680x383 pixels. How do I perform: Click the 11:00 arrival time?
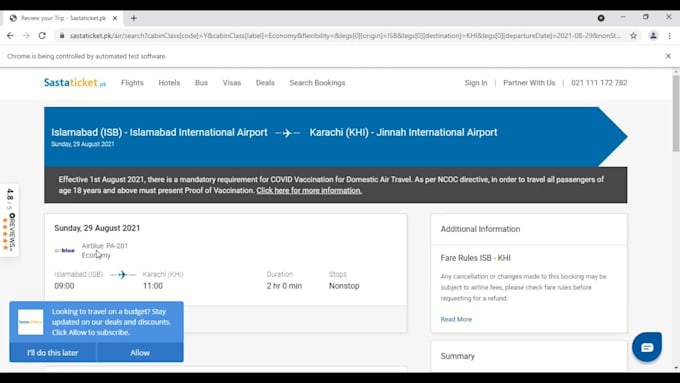pos(153,286)
